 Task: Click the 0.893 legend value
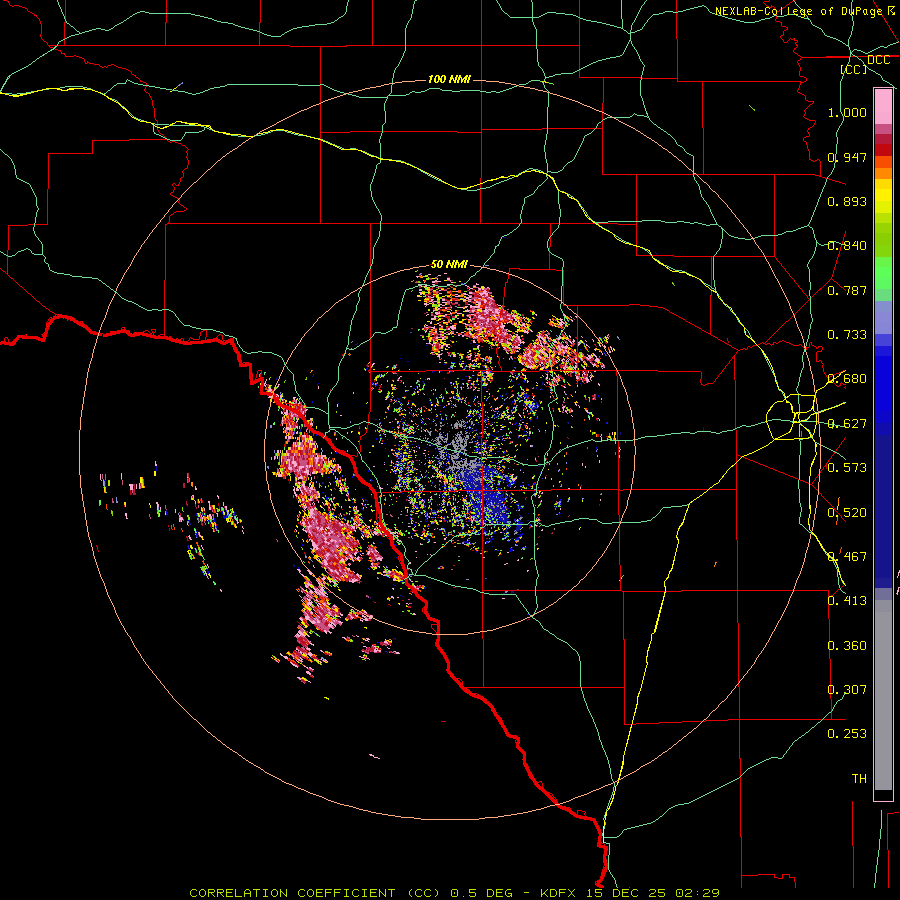click(847, 201)
